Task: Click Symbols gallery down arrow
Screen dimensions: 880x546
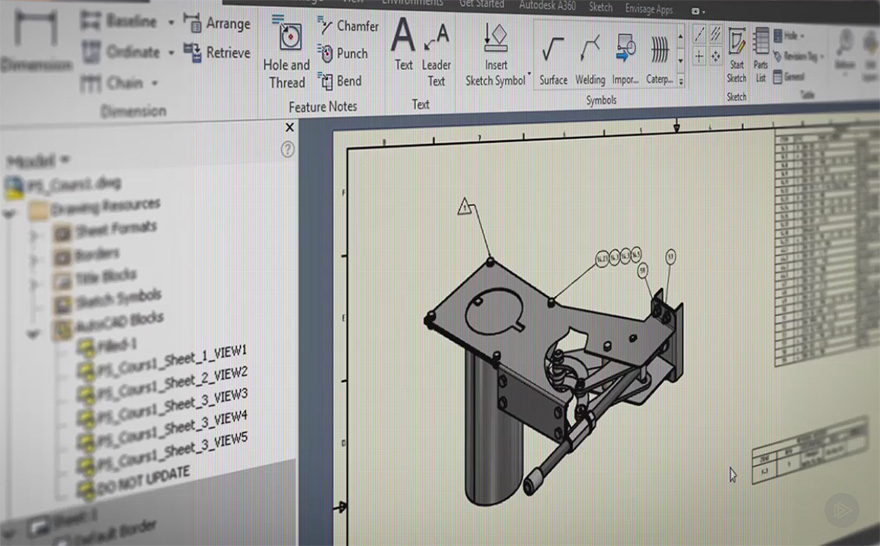Action: pyautogui.click(x=681, y=60)
